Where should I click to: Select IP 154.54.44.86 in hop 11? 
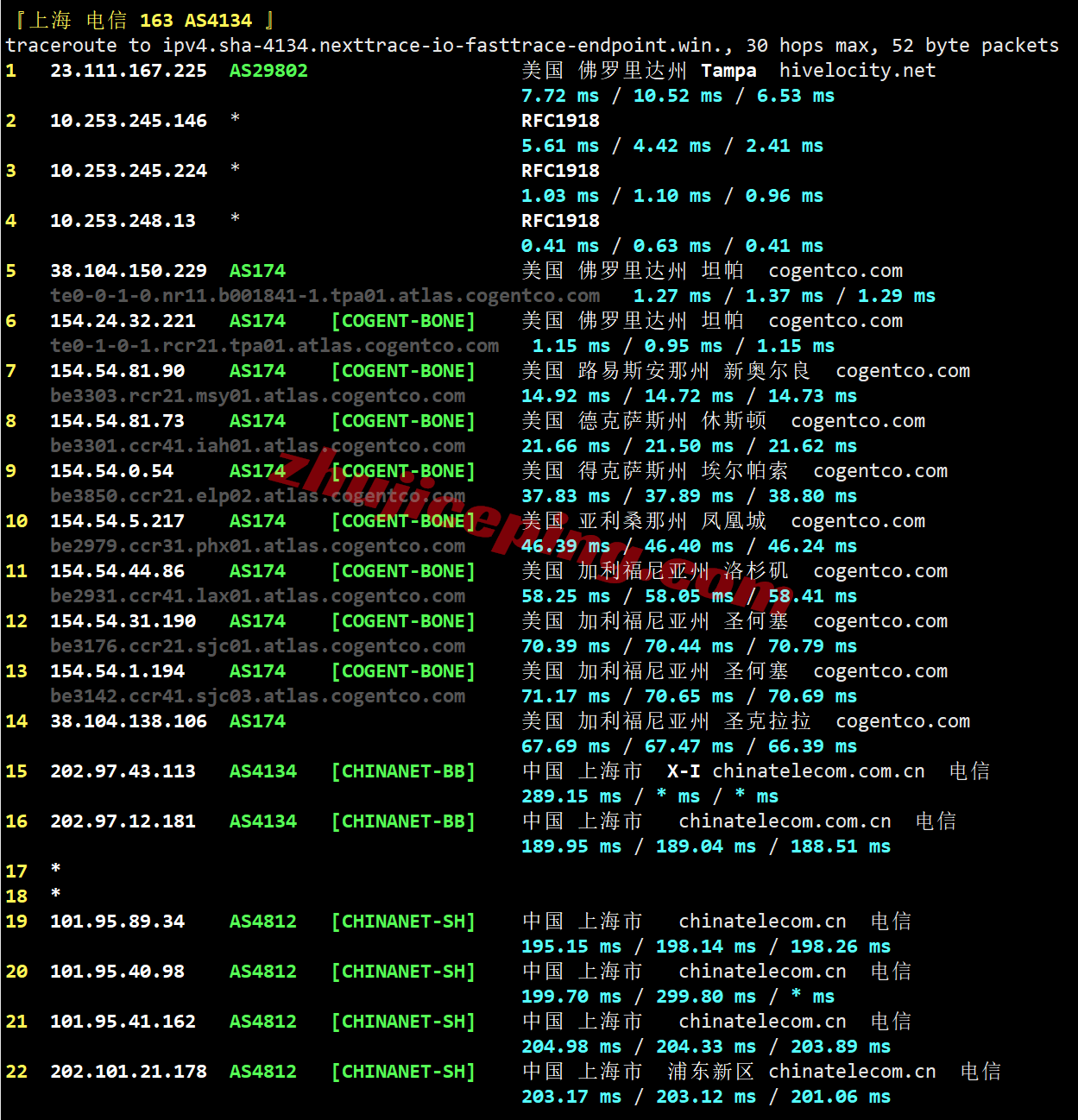pyautogui.click(x=117, y=571)
